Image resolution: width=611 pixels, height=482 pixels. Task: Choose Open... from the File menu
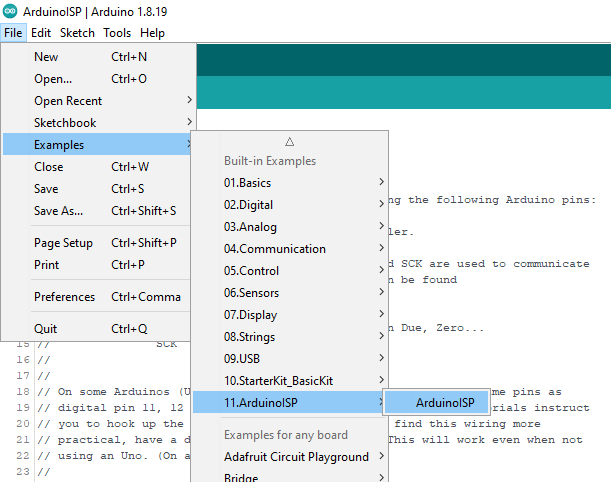97,79
